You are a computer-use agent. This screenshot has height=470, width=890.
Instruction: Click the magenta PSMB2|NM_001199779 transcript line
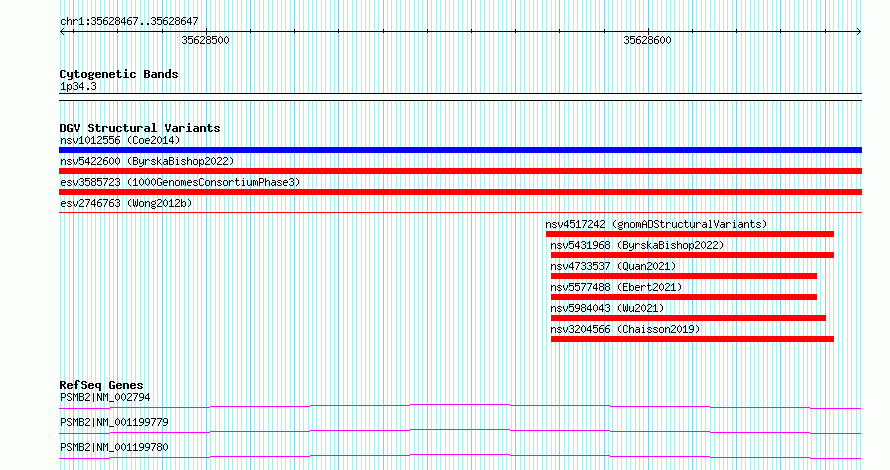[460, 431]
